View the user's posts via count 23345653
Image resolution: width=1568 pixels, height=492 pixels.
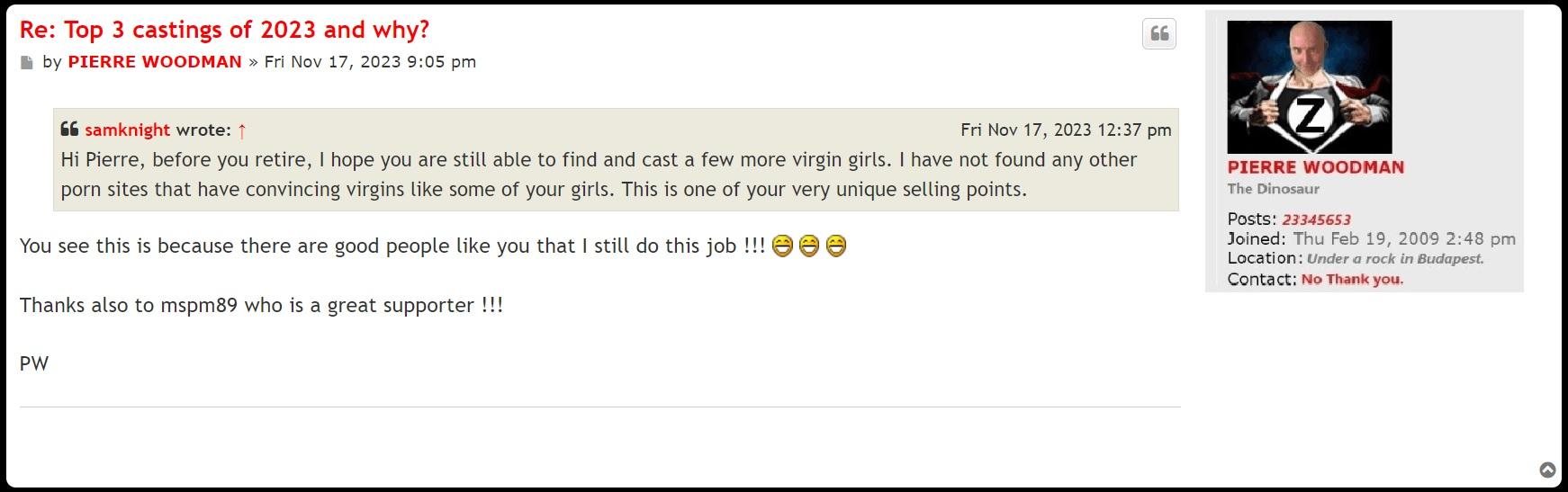(1316, 219)
